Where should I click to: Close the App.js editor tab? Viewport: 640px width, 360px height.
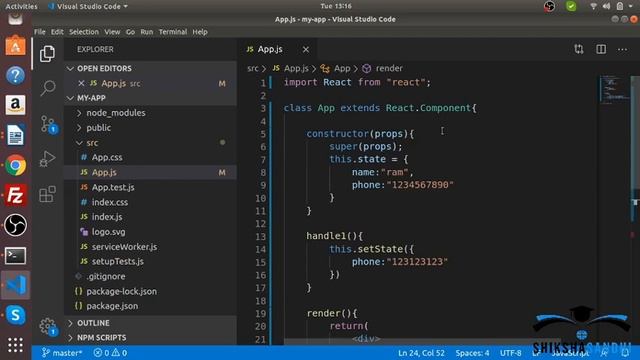tap(306, 50)
